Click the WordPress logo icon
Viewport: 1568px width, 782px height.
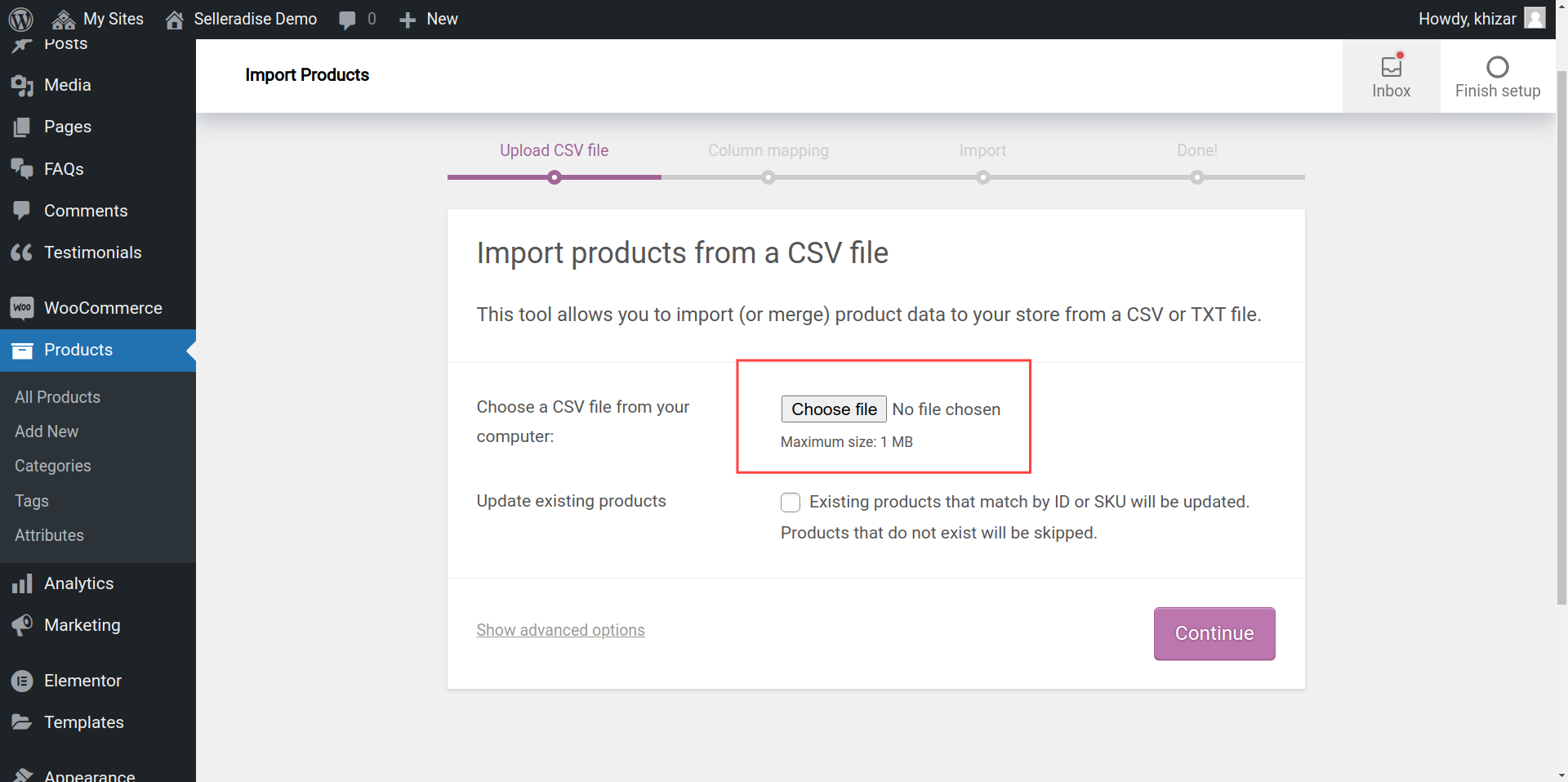pyautogui.click(x=20, y=19)
